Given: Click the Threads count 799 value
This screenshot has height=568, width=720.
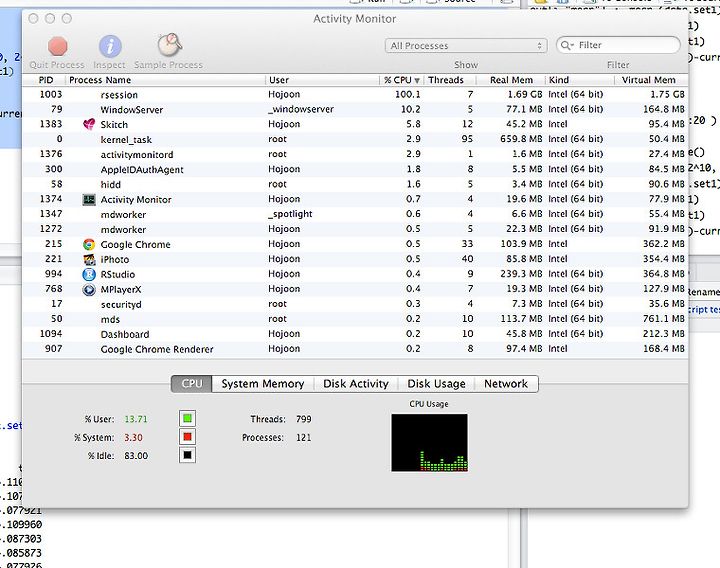Looking at the screenshot, I should (x=304, y=419).
